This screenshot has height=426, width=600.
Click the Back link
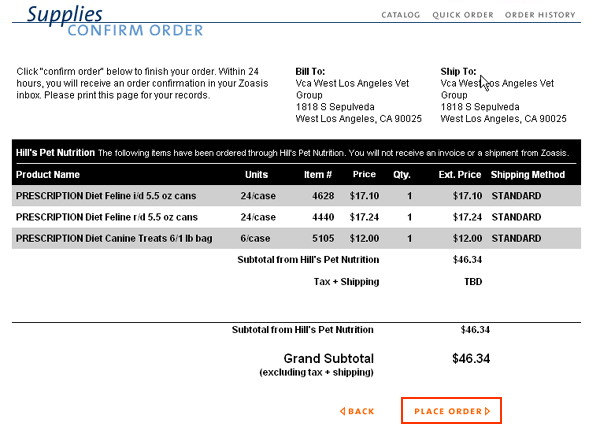click(357, 411)
